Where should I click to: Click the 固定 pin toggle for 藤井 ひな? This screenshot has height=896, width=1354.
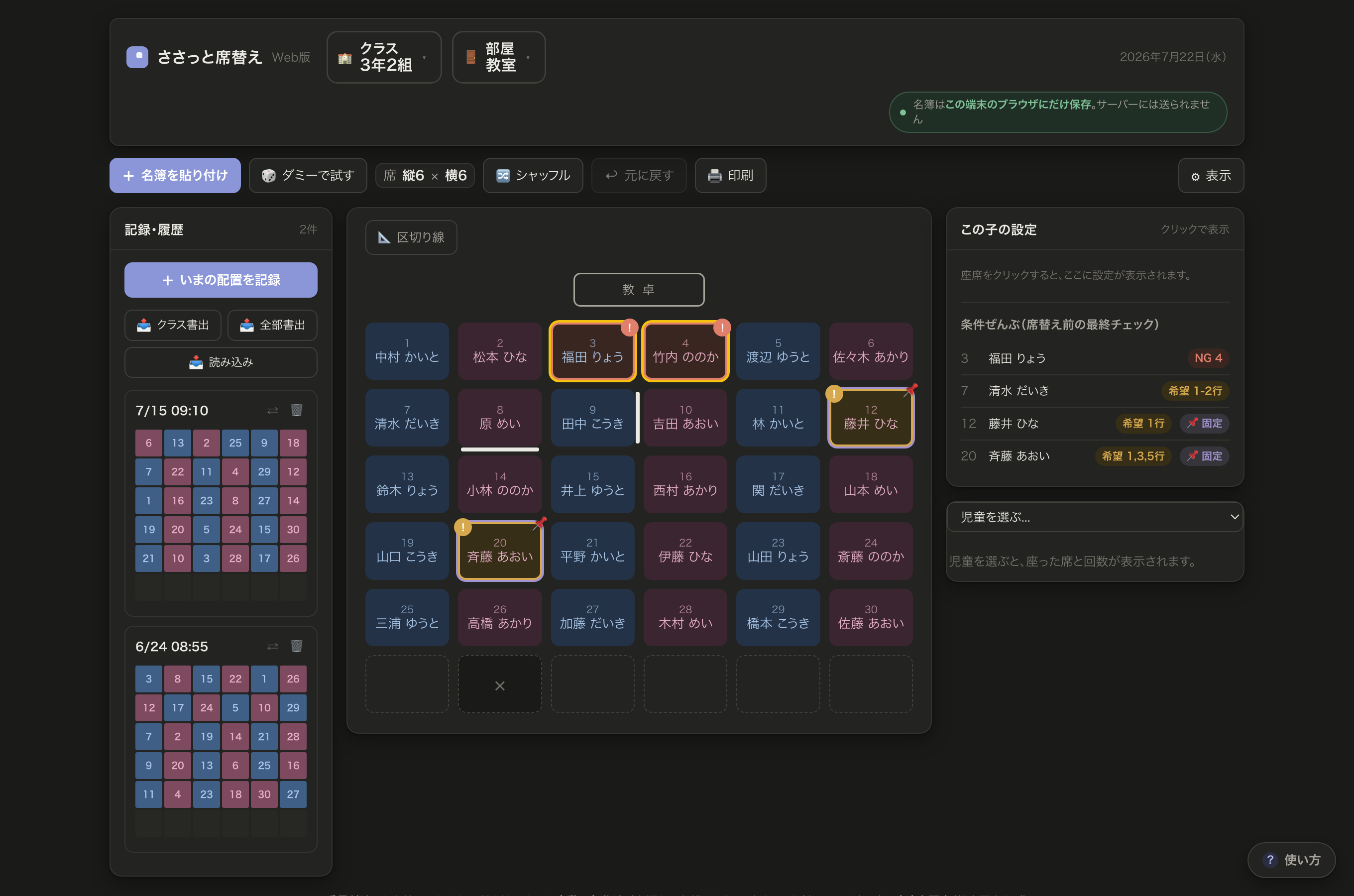coord(1204,424)
